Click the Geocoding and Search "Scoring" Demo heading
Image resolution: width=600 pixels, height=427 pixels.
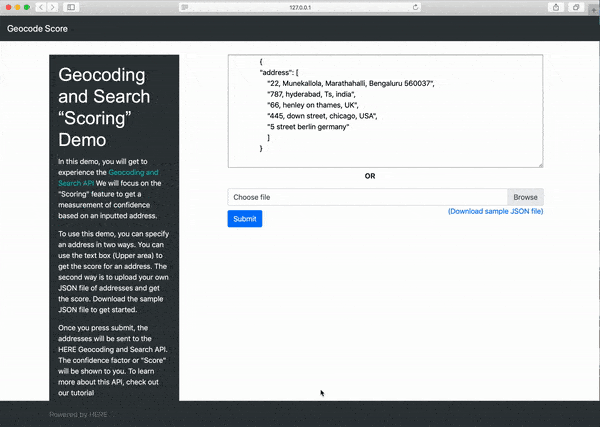[x=104, y=107]
